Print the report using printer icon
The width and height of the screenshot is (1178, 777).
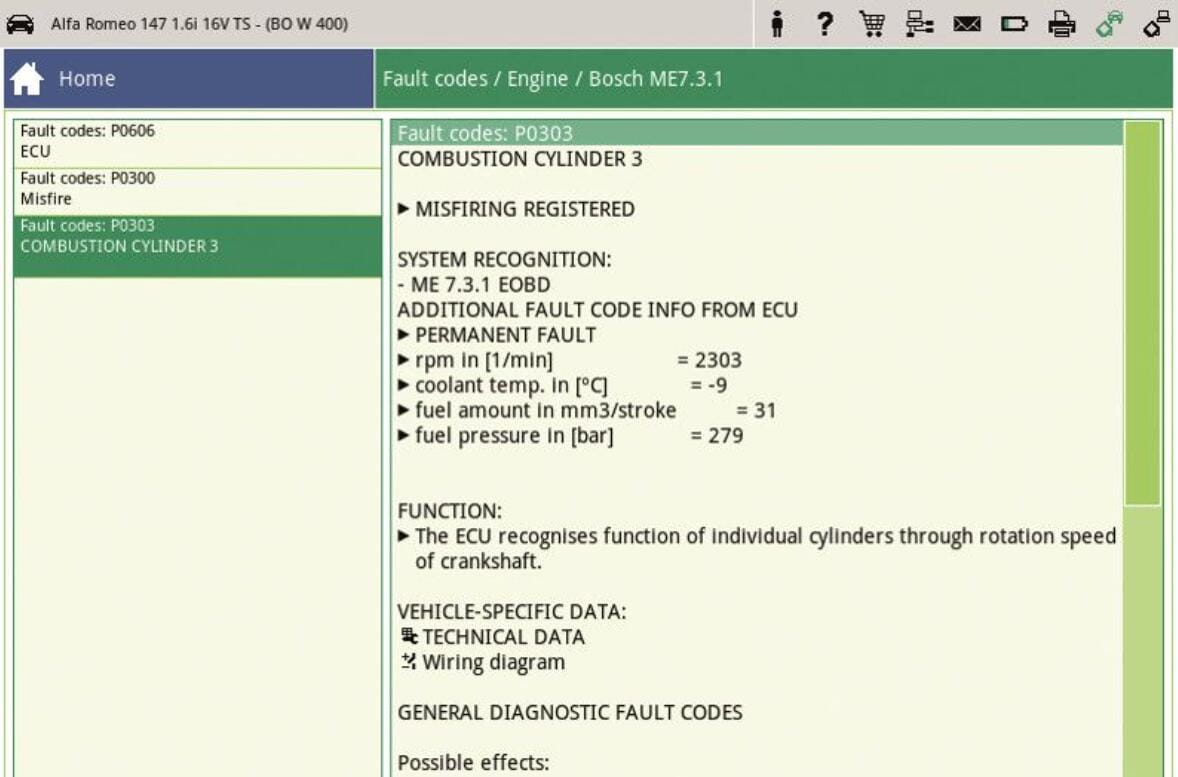point(1060,24)
